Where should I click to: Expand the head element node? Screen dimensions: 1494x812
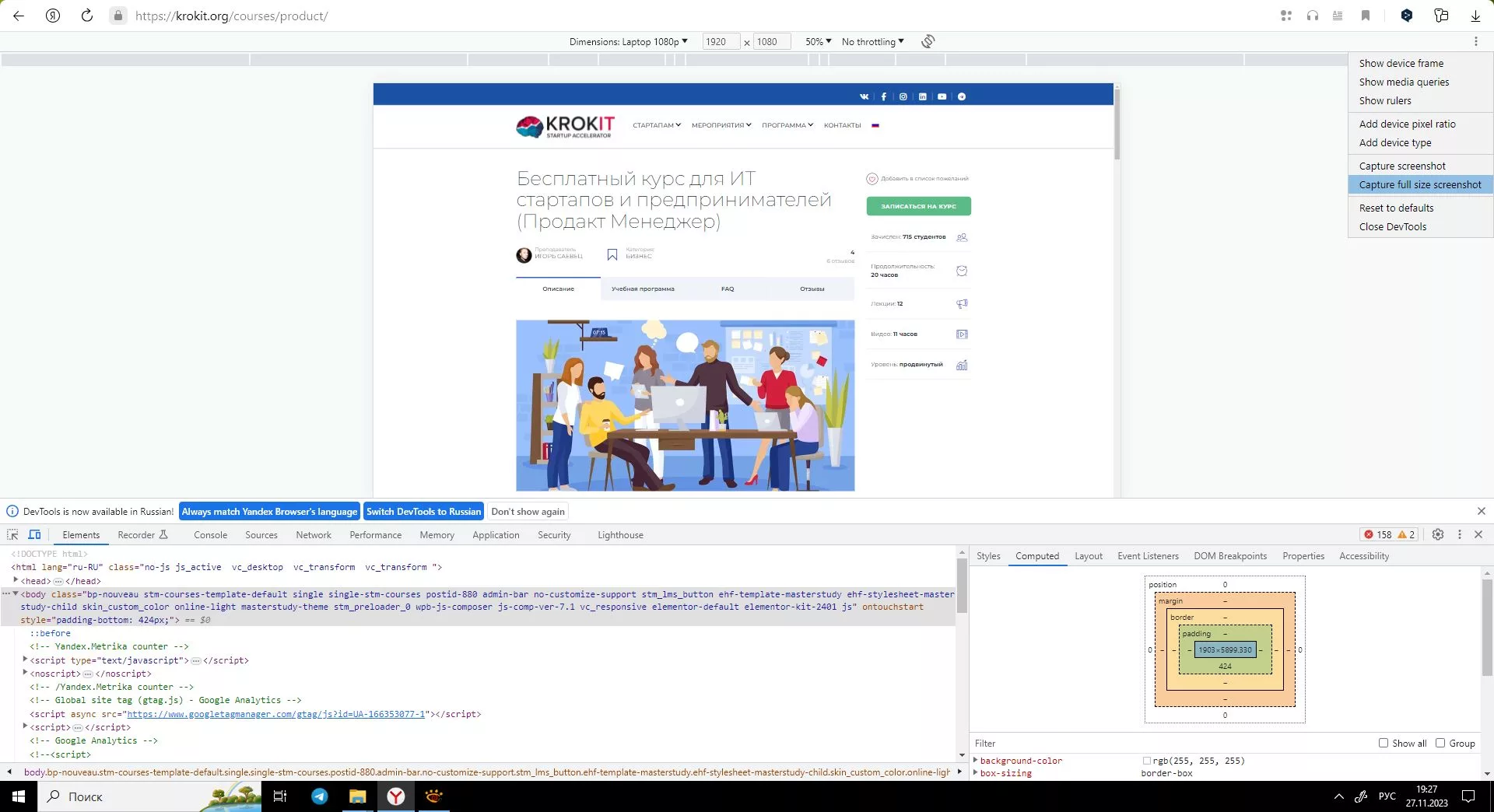point(16,580)
